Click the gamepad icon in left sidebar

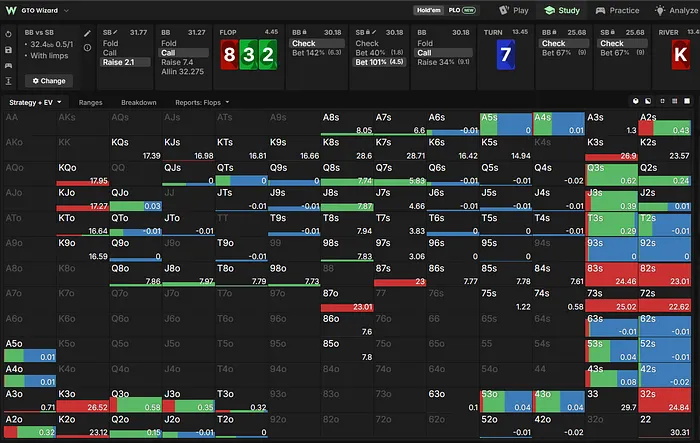coord(8,65)
